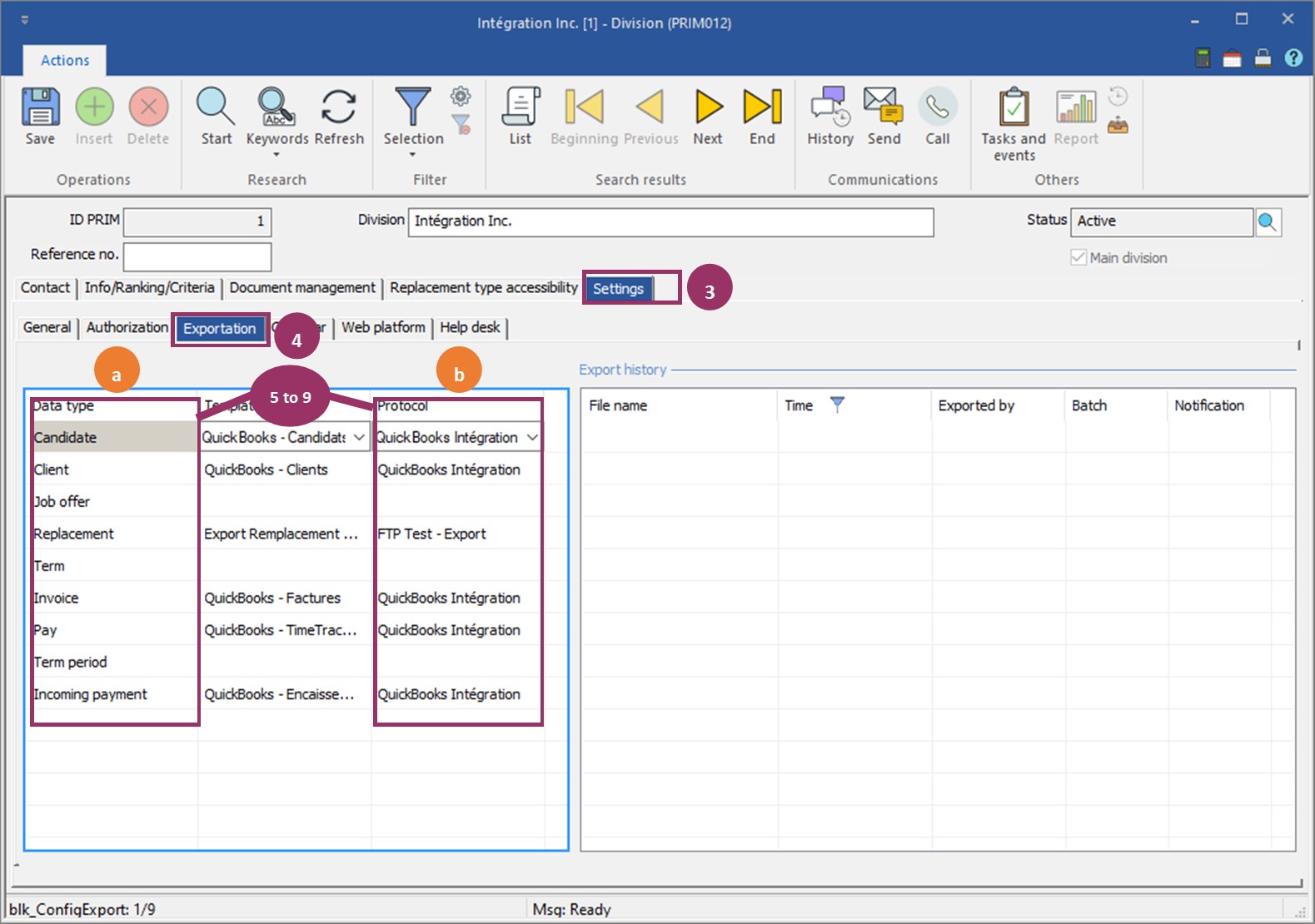Click the small clock history icon in Others

click(x=1118, y=96)
